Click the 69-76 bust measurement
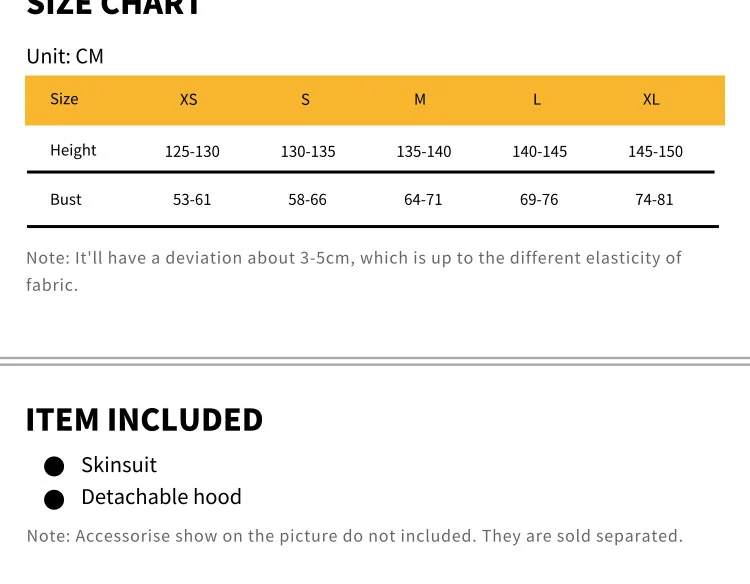This screenshot has height=584, width=750. (539, 199)
